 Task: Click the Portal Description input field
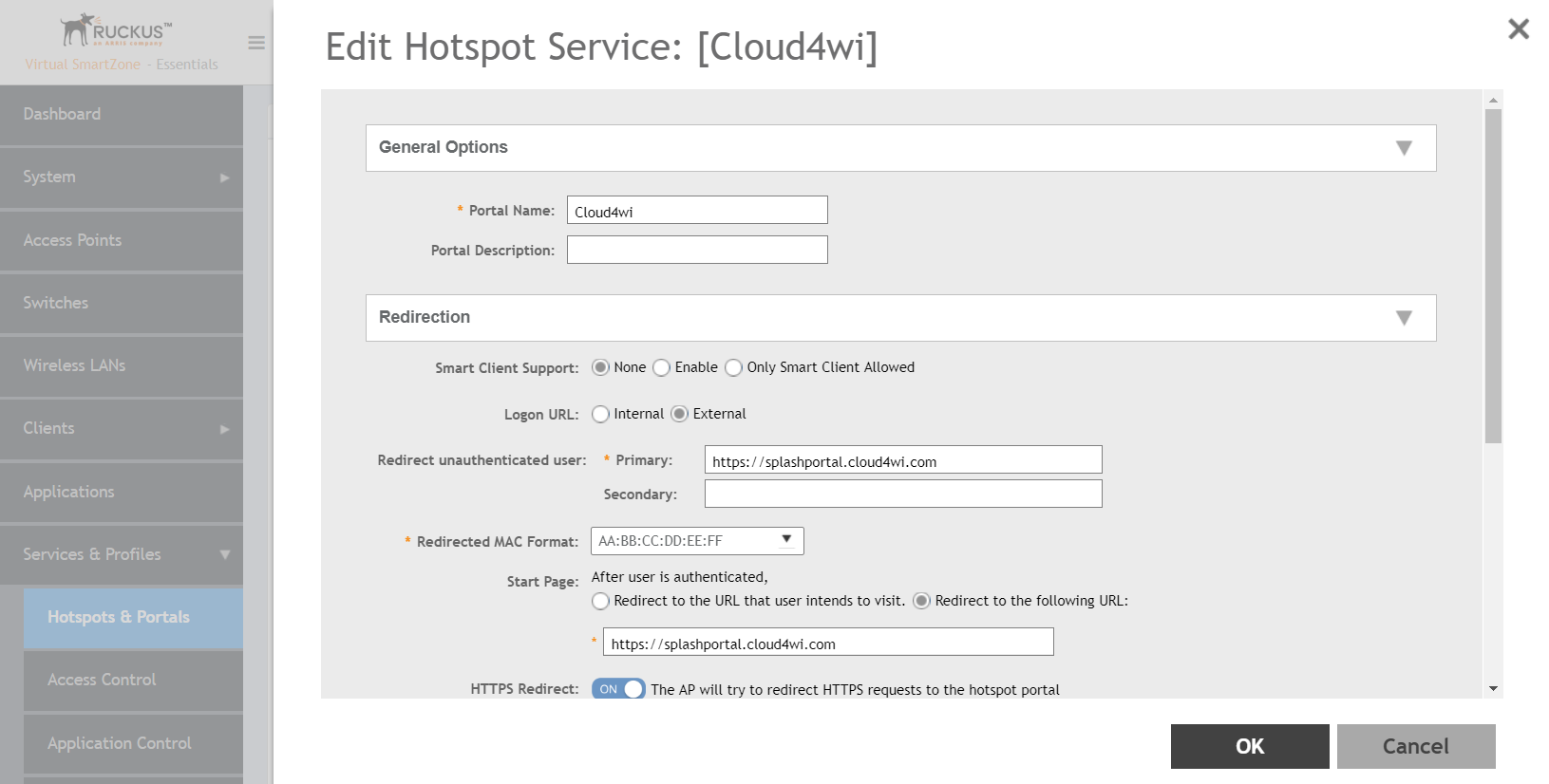[697, 250]
